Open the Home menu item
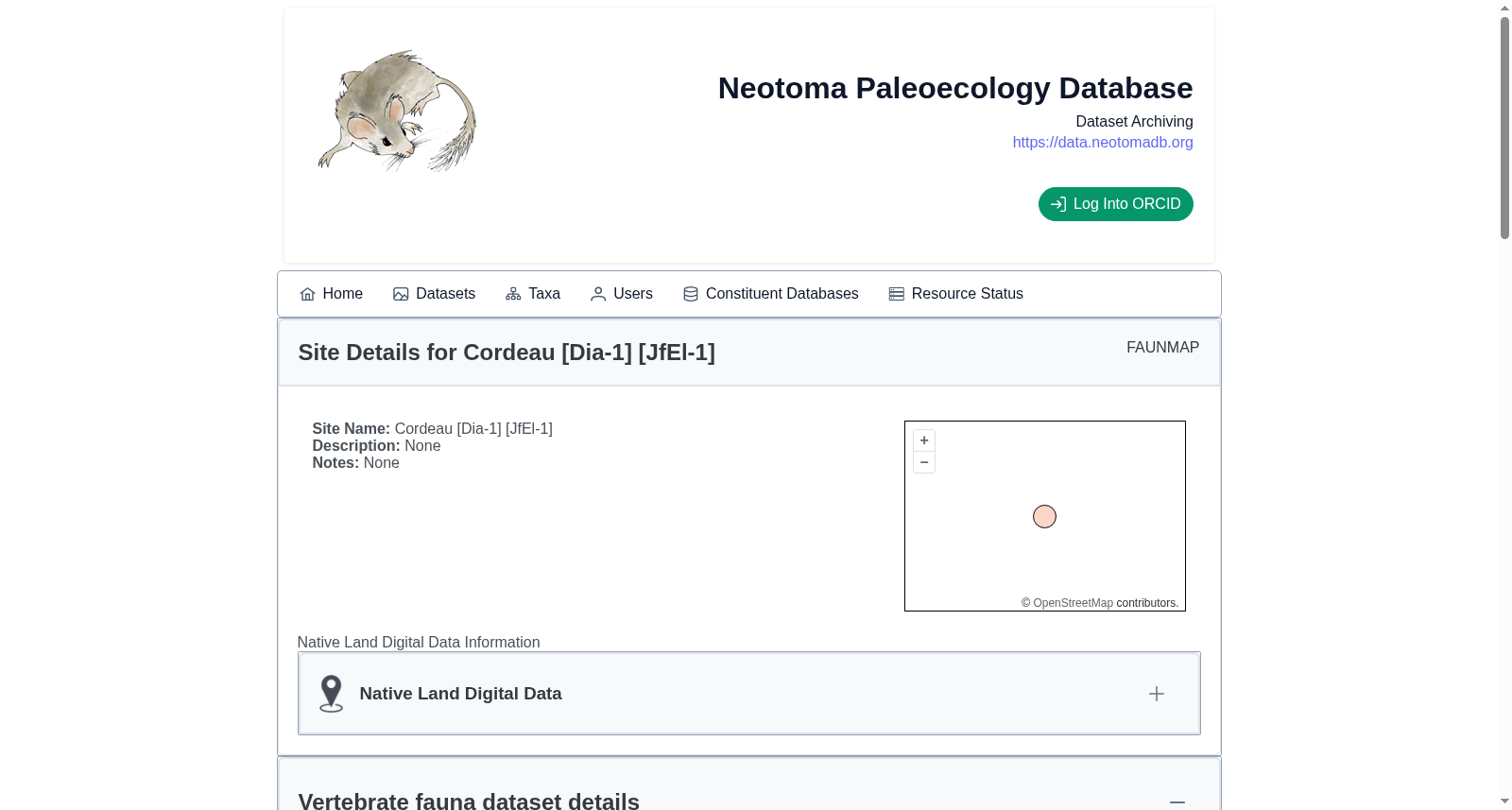The image size is (1512, 810). [x=331, y=294]
